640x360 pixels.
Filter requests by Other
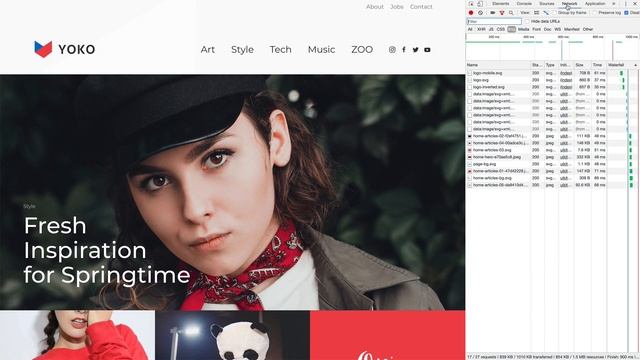[x=588, y=29]
